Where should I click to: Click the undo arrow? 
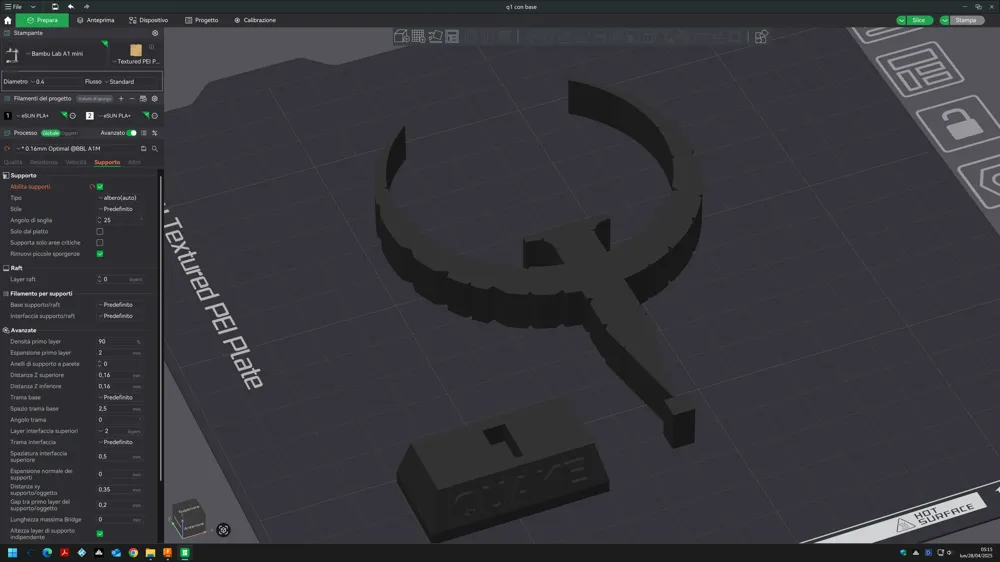(71, 6)
